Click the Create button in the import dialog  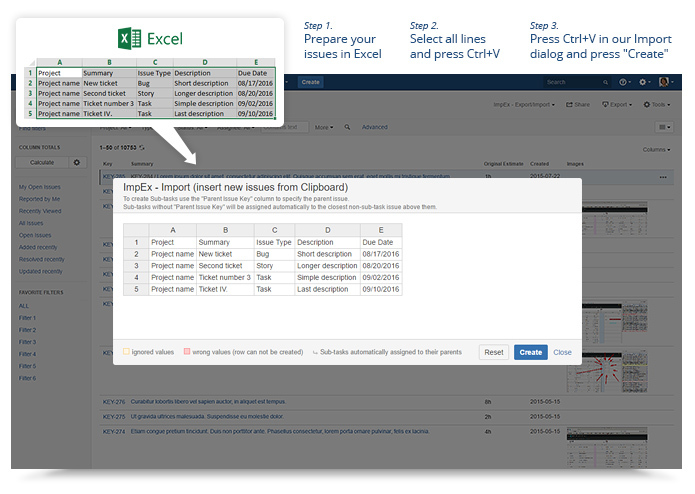pos(531,352)
